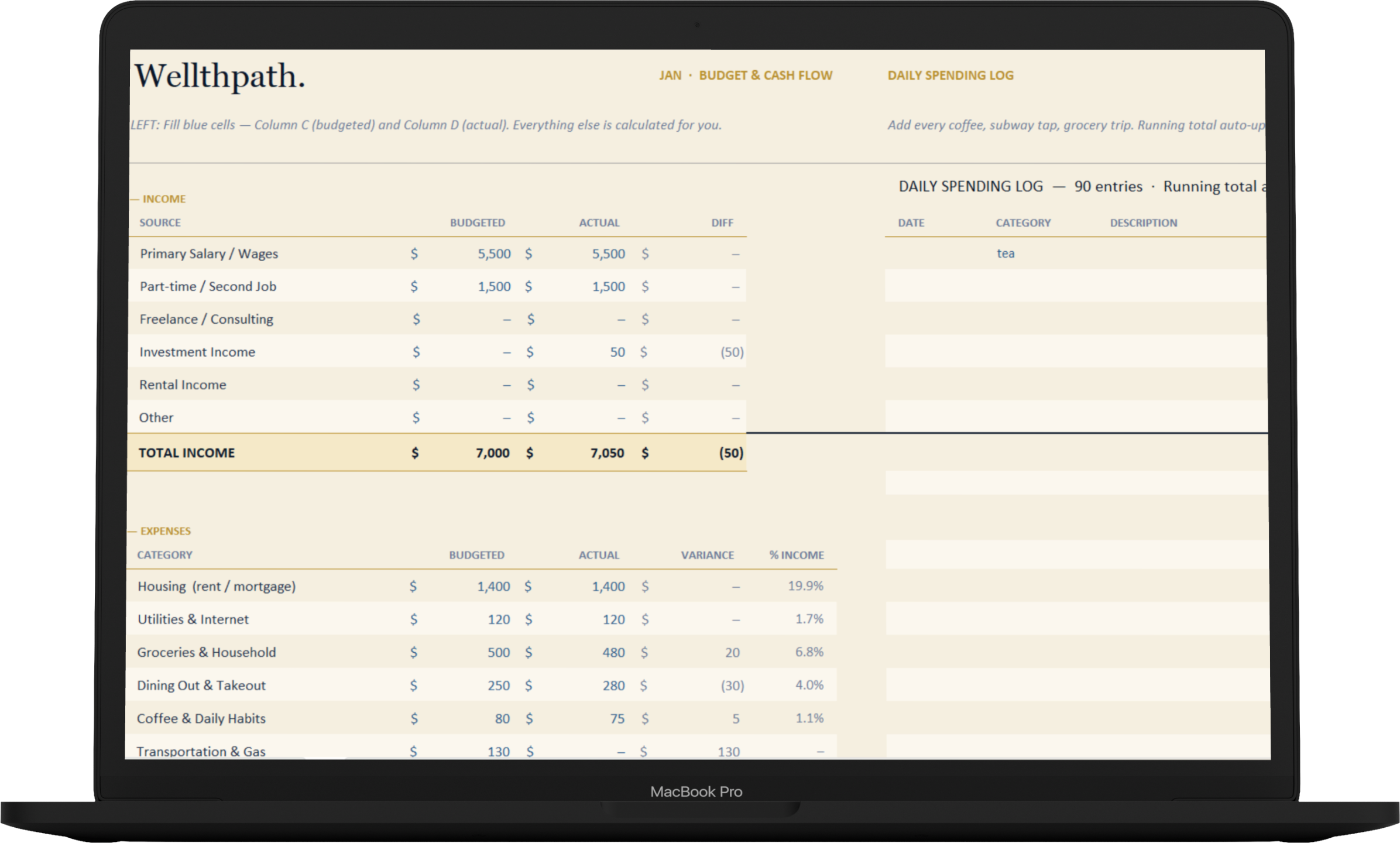The image size is (1400, 843).
Task: Click the Housing (rent / mortgage) label
Action: pyautogui.click(x=217, y=586)
